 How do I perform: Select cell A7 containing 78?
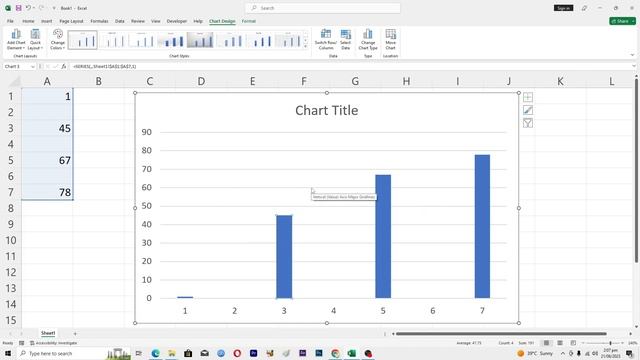47,192
